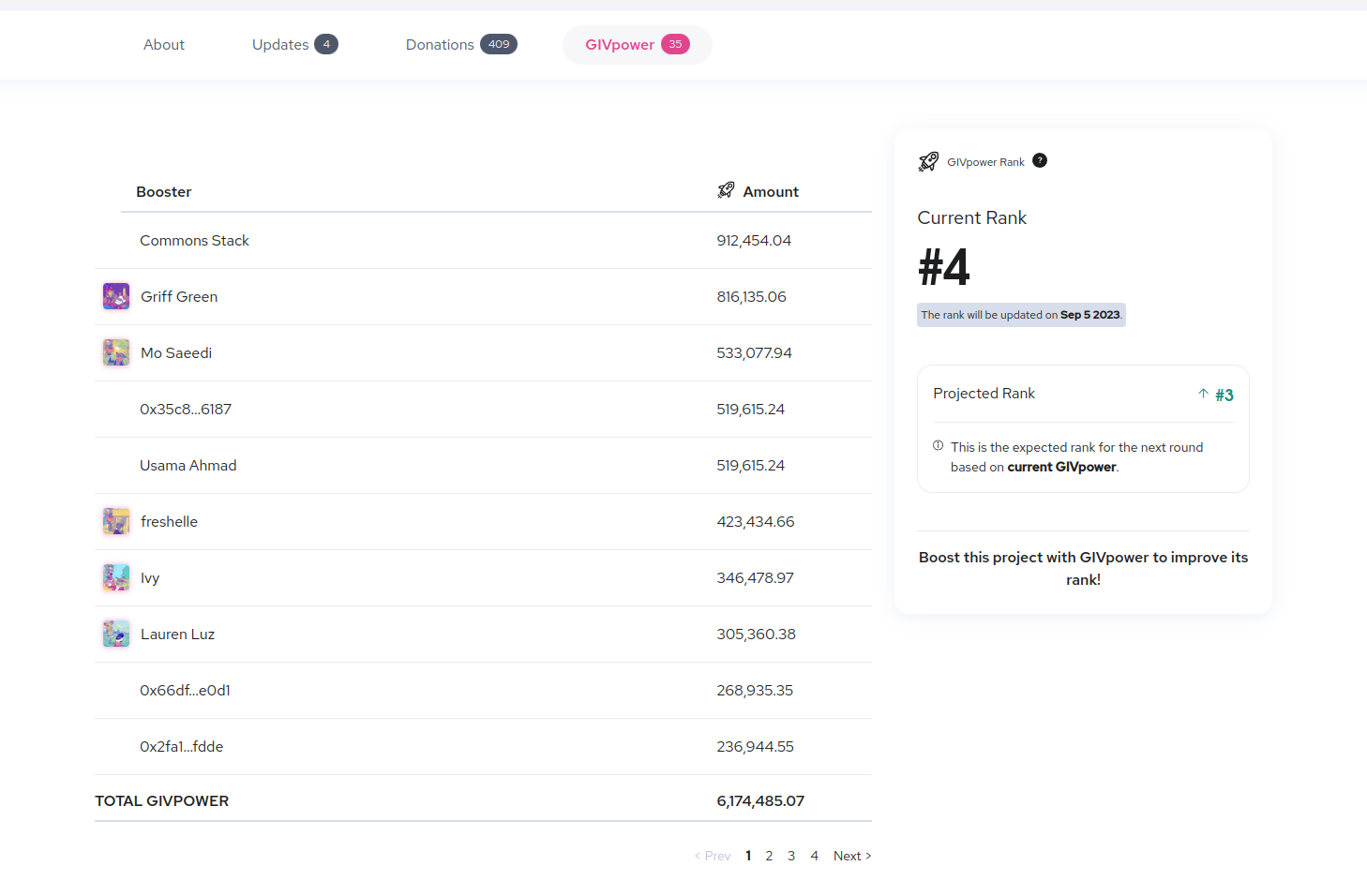Click the up arrow next to projected #3
Screen dimensions: 1367x896
[x=1203, y=394]
